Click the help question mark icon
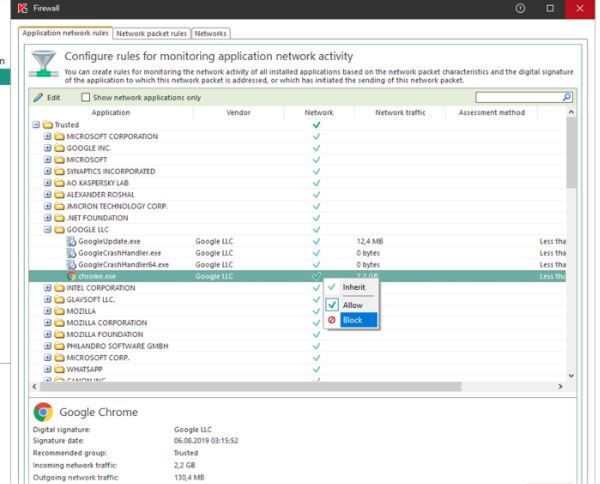This screenshot has width=600, height=484. pos(519,9)
